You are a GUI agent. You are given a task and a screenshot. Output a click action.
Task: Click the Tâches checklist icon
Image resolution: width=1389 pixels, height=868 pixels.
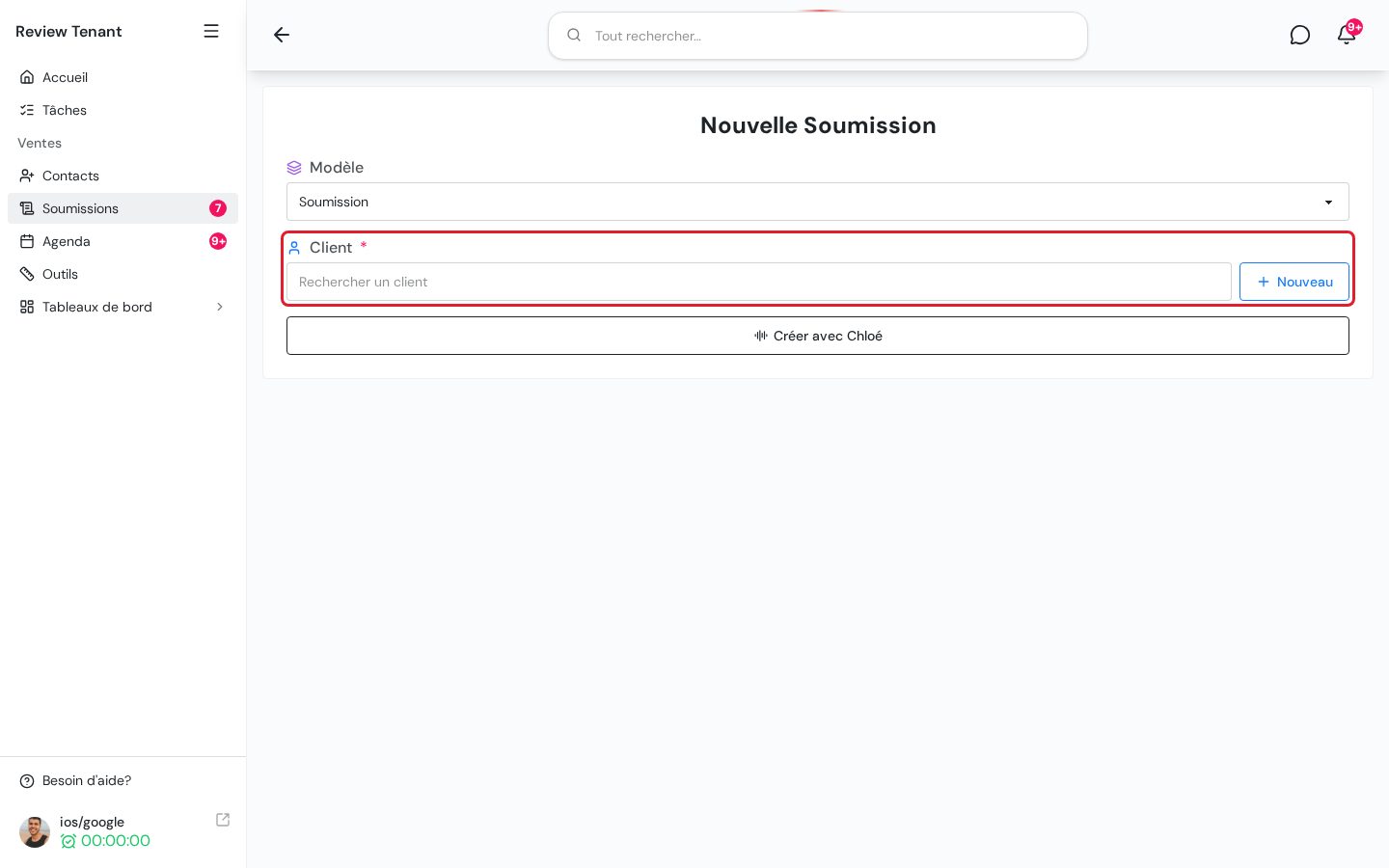pos(27,110)
